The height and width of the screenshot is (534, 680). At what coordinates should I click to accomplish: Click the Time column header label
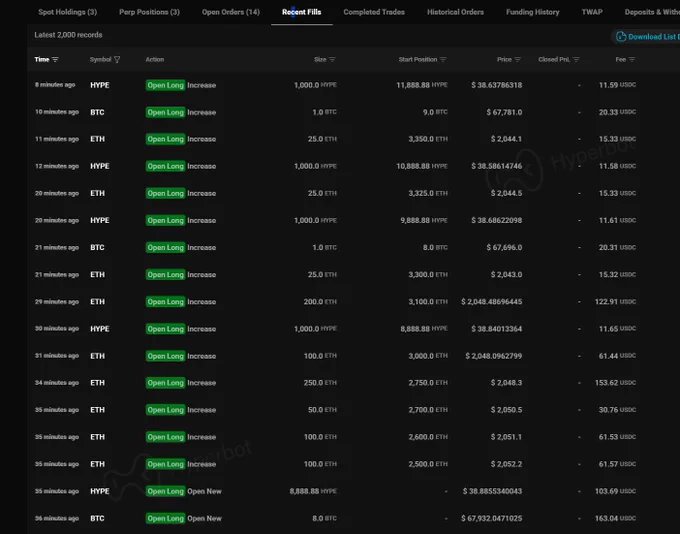point(42,59)
